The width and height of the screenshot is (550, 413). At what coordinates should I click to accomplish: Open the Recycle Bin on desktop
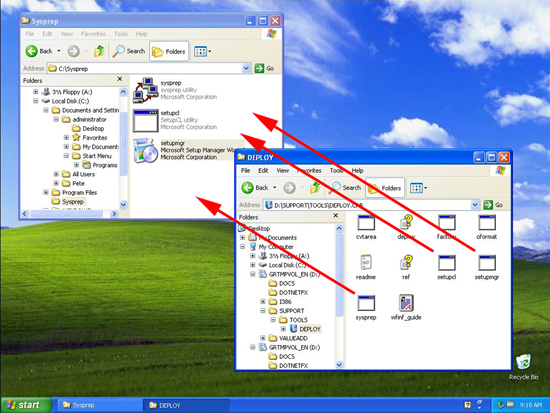pos(524,367)
